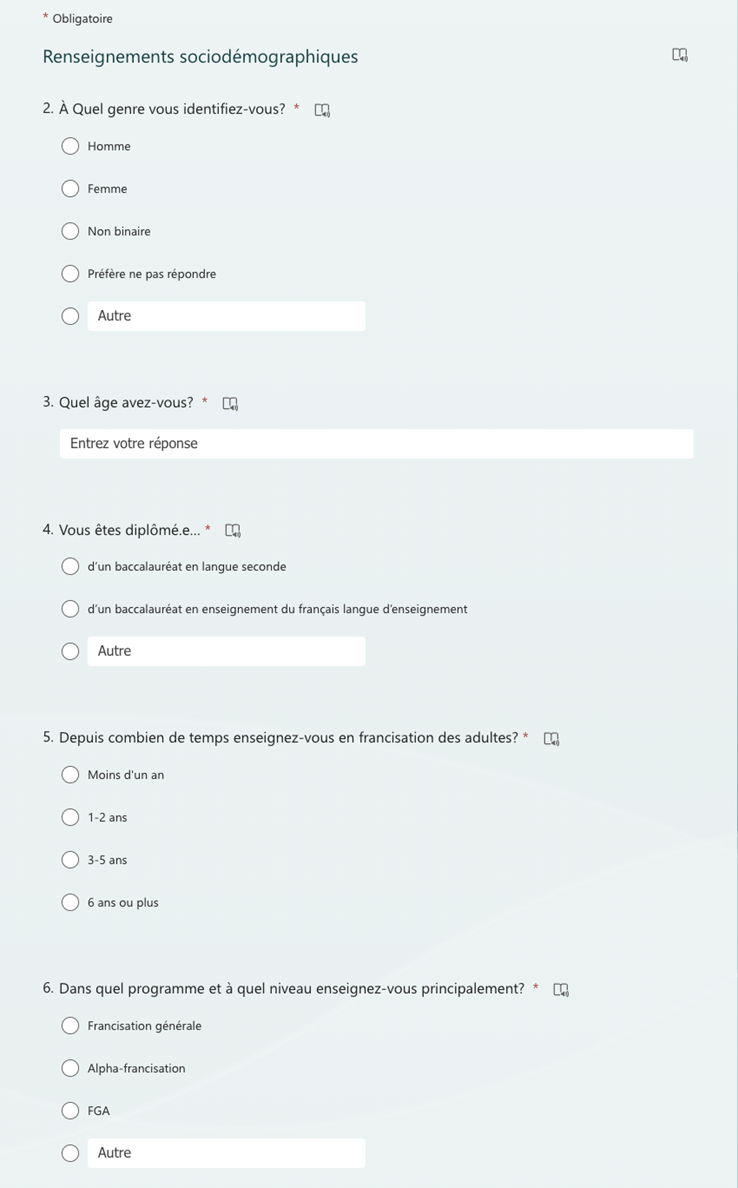Choose baccalauréat en enseignement du français option
This screenshot has height=1188, width=738.
(x=70, y=609)
